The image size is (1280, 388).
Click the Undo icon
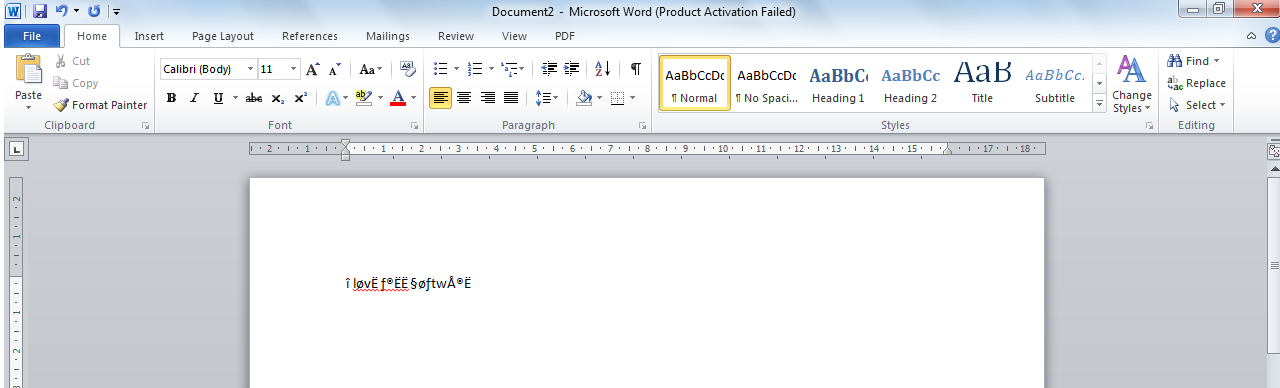click(61, 11)
